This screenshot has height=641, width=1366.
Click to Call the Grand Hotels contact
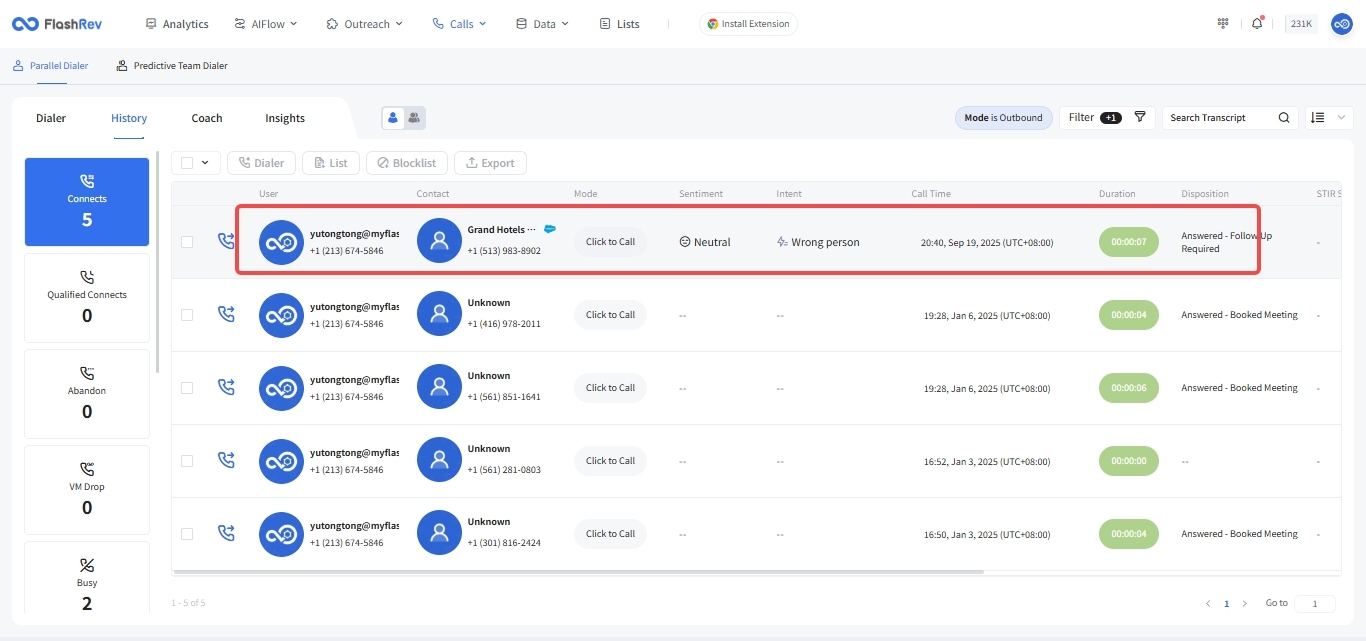610,242
